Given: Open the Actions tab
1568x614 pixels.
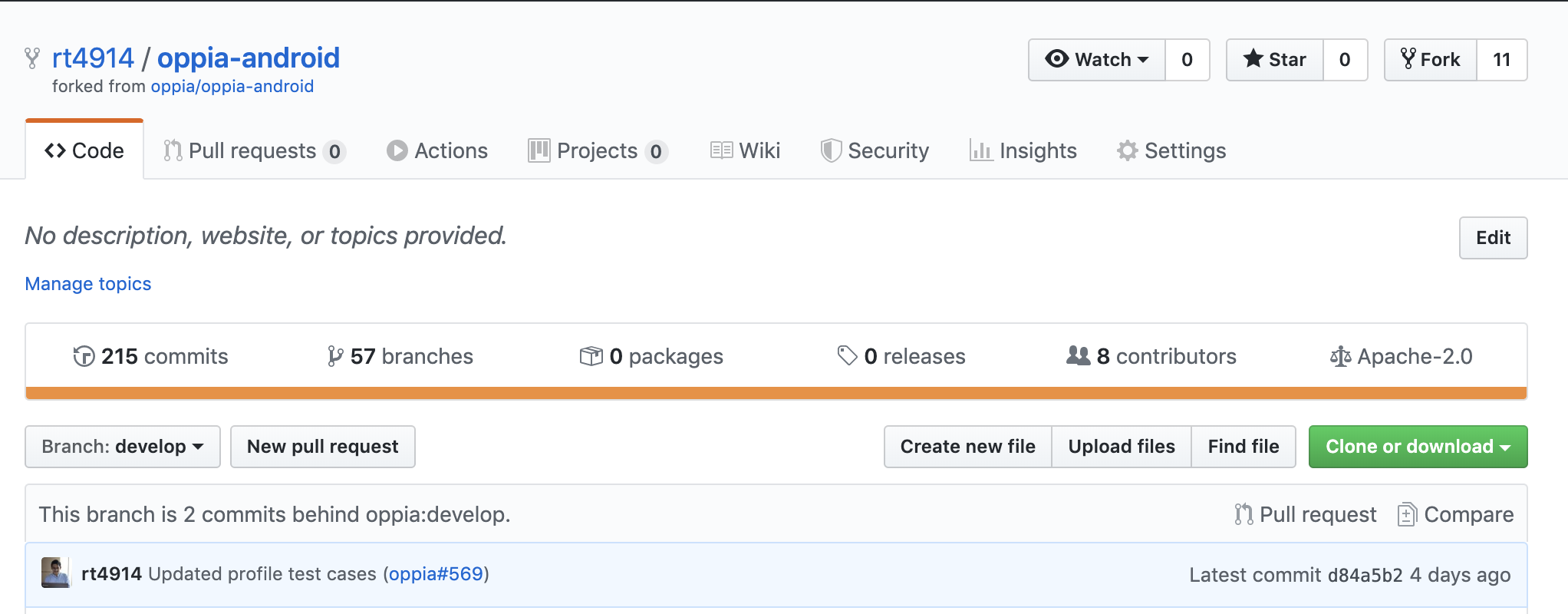Looking at the screenshot, I should tap(437, 150).
